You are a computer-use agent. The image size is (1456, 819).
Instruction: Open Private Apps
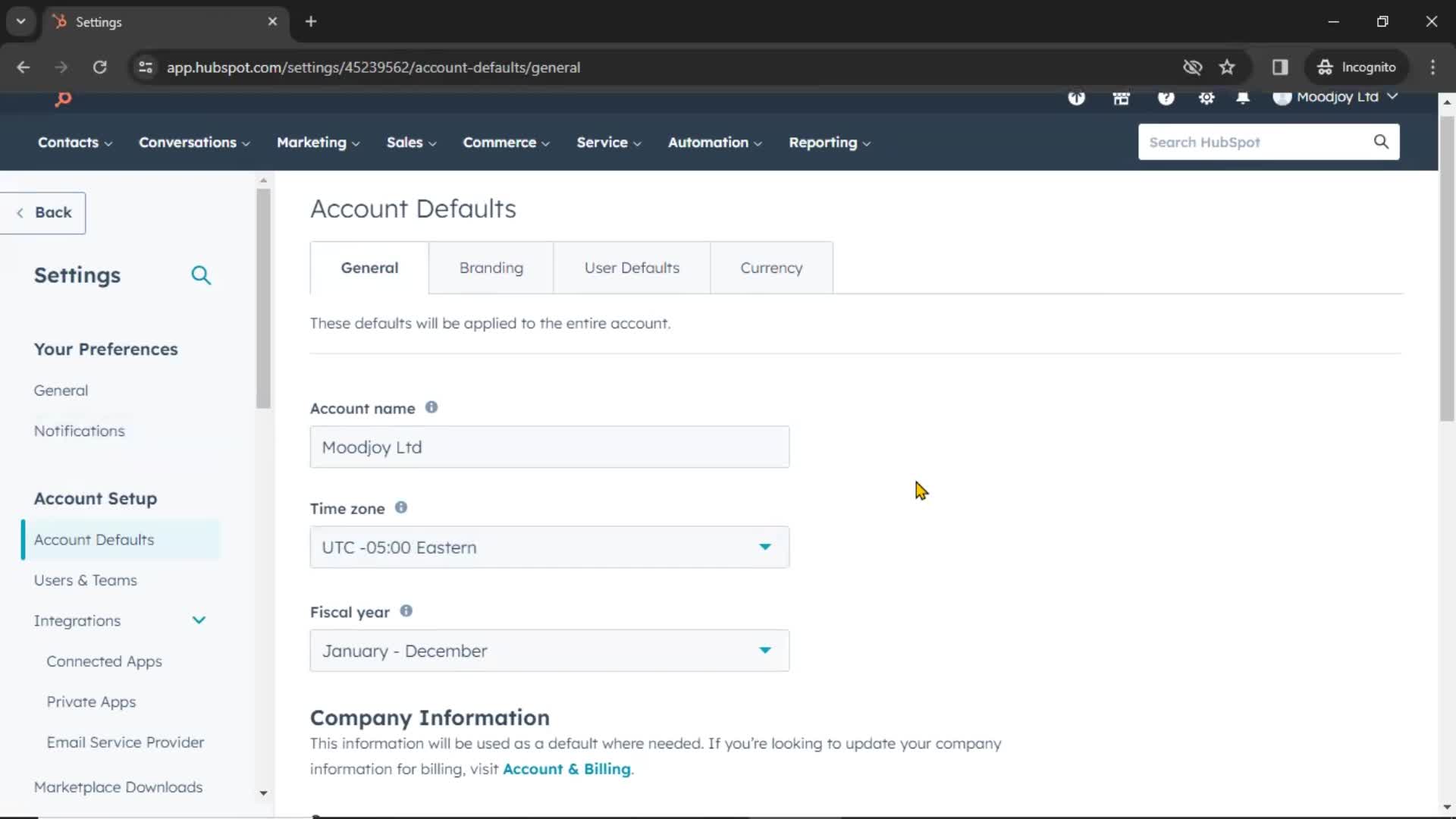tap(91, 702)
